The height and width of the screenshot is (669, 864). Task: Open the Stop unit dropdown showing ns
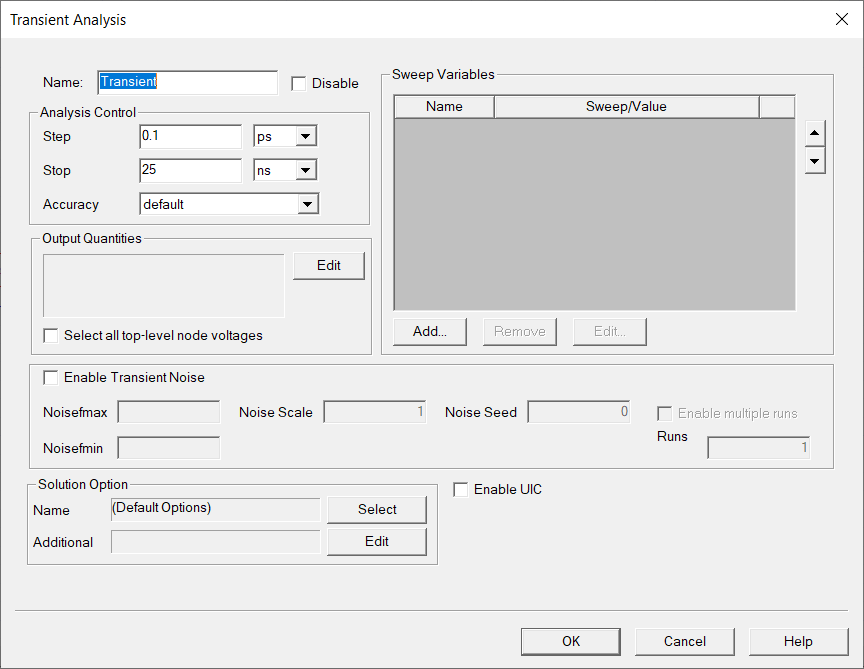[305, 170]
